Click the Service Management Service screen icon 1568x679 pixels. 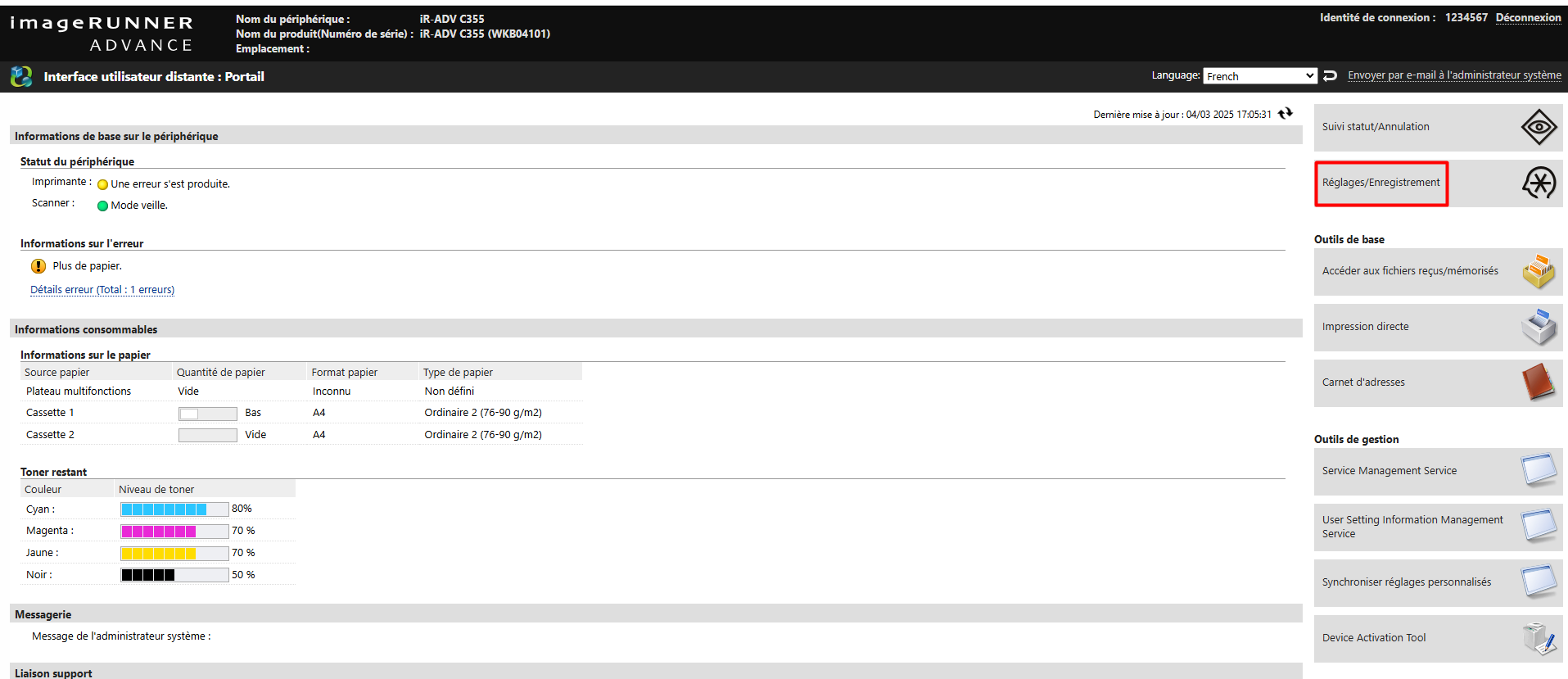coord(1539,471)
